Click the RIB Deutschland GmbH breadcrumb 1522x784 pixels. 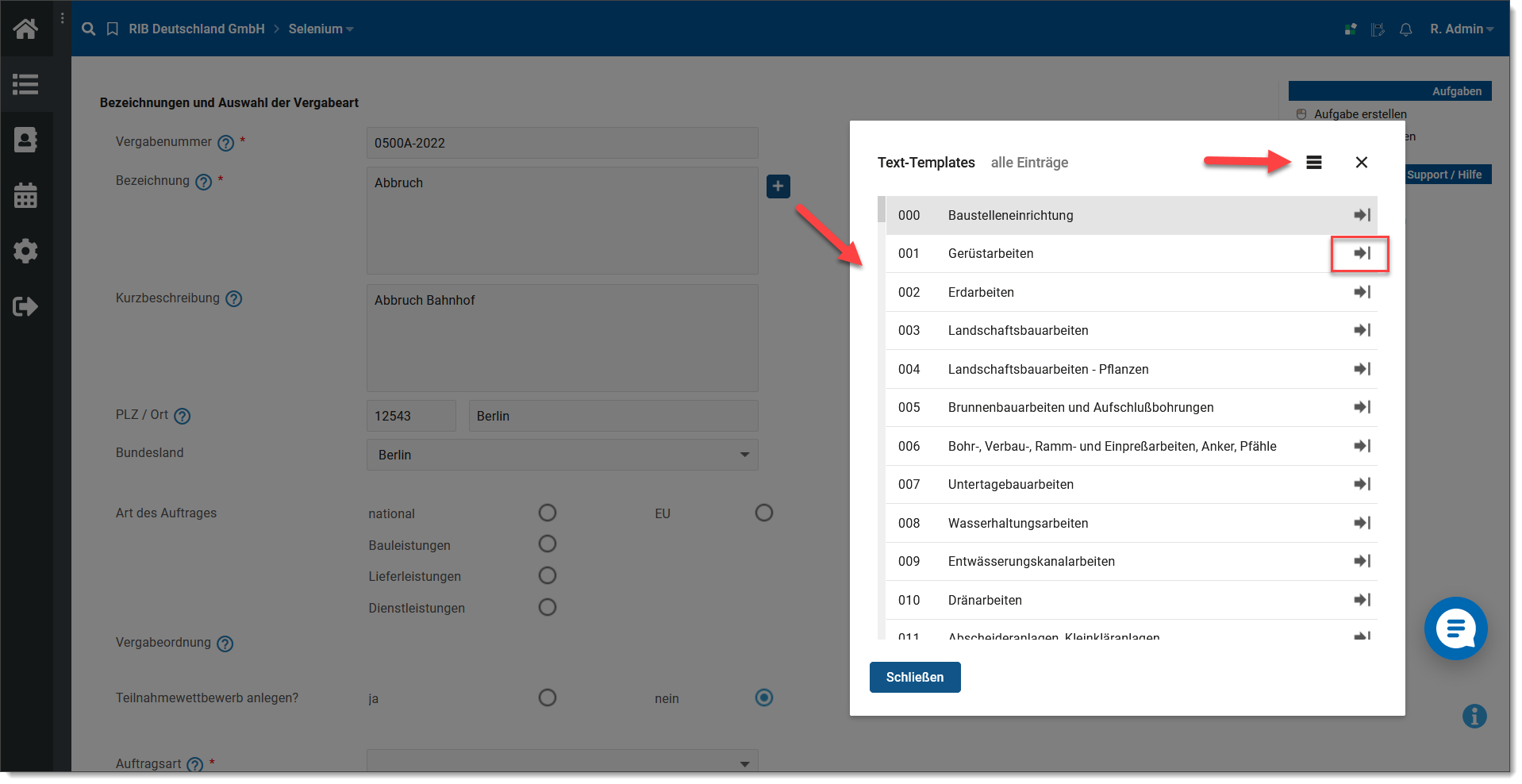click(197, 29)
